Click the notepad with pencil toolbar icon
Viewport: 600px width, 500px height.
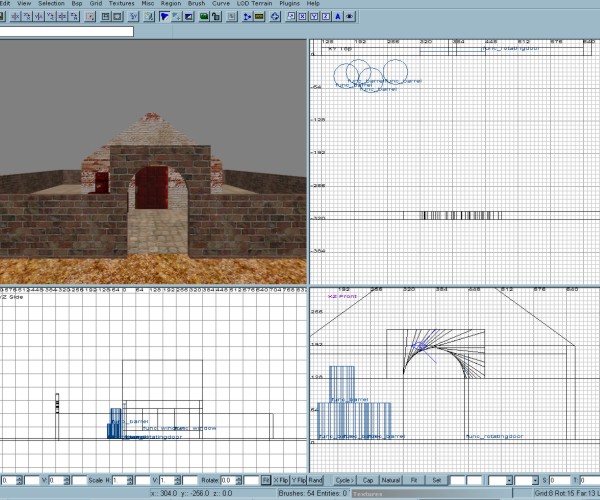pos(149,16)
